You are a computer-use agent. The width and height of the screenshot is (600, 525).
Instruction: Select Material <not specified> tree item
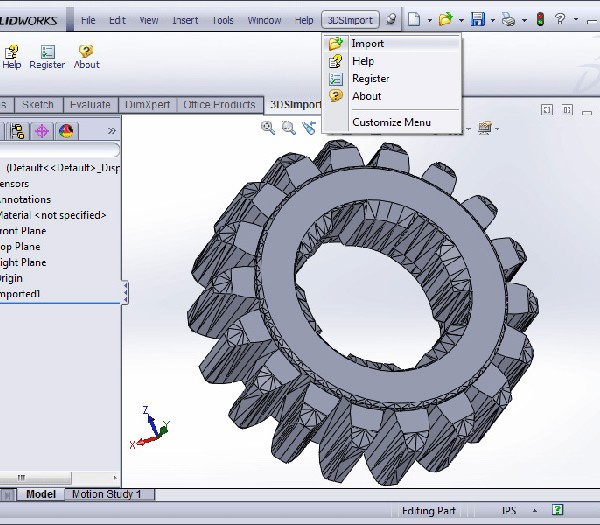coord(53,215)
